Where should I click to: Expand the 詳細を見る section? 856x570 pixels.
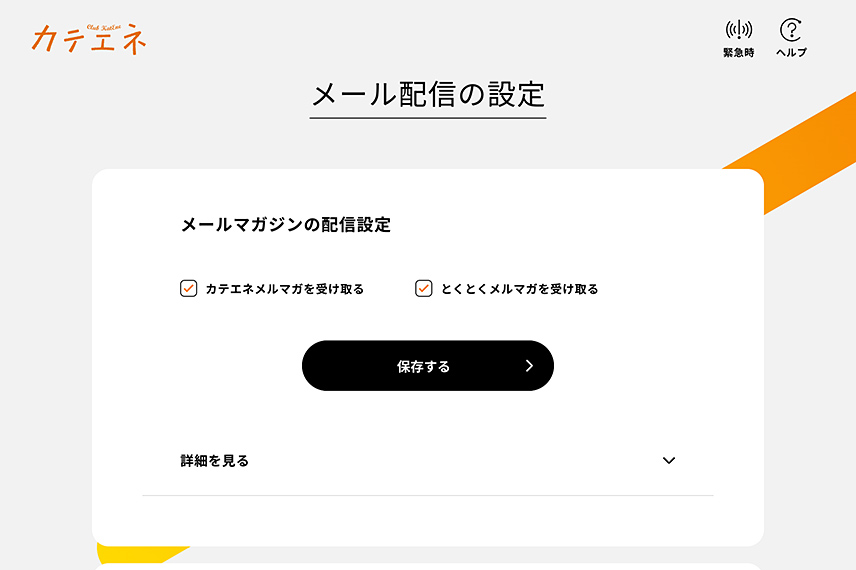pos(215,461)
